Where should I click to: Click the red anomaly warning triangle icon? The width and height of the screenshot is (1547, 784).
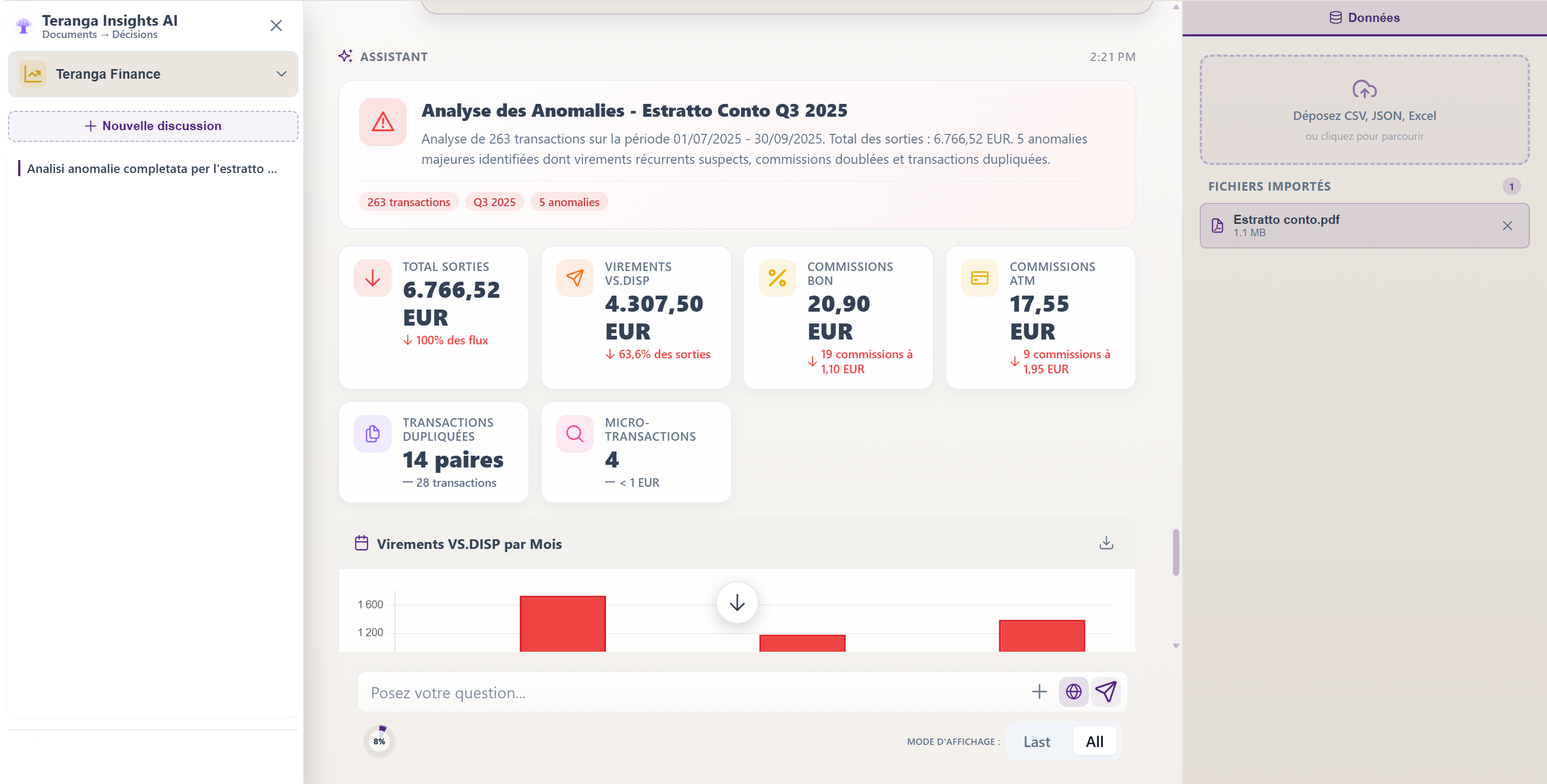coord(383,122)
